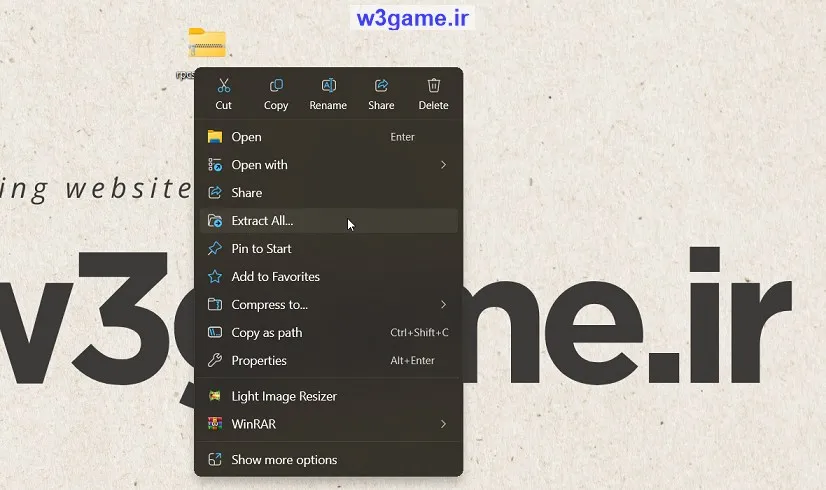The width and height of the screenshot is (826, 490).
Task: Click the Delete text label
Action: (x=434, y=105)
